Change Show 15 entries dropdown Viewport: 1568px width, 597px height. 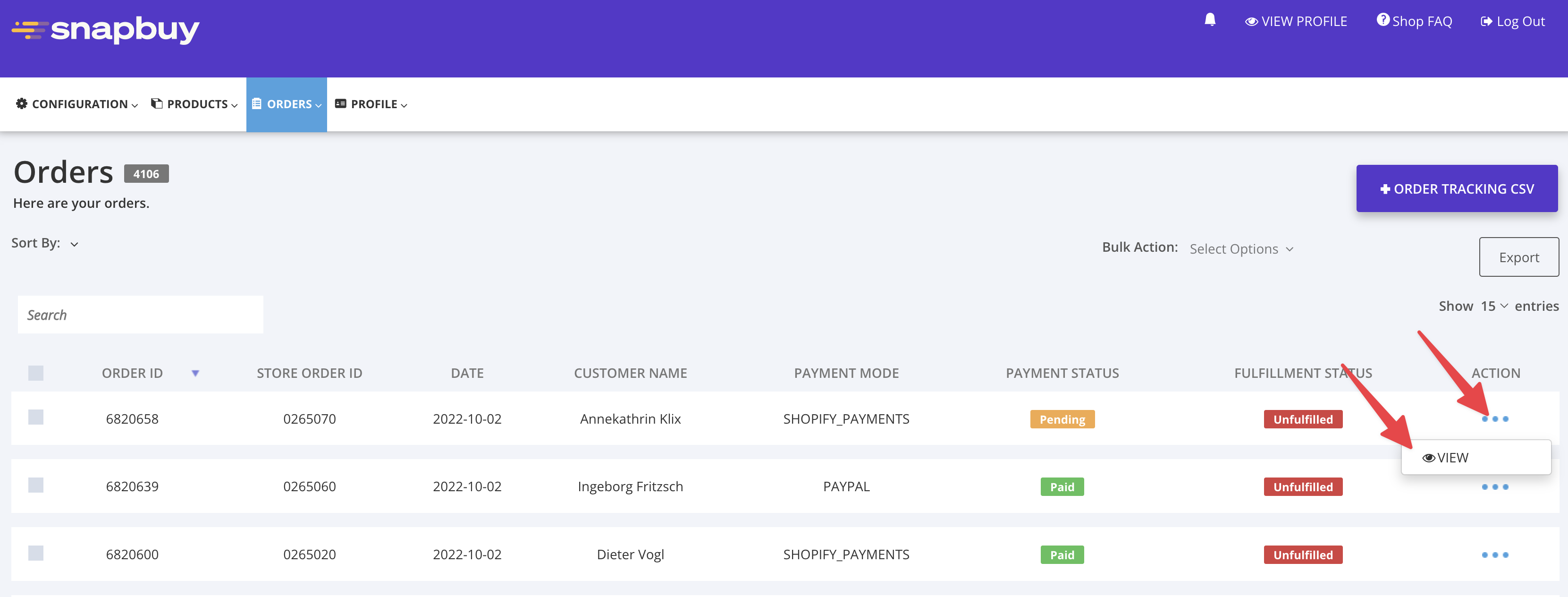(x=1494, y=307)
